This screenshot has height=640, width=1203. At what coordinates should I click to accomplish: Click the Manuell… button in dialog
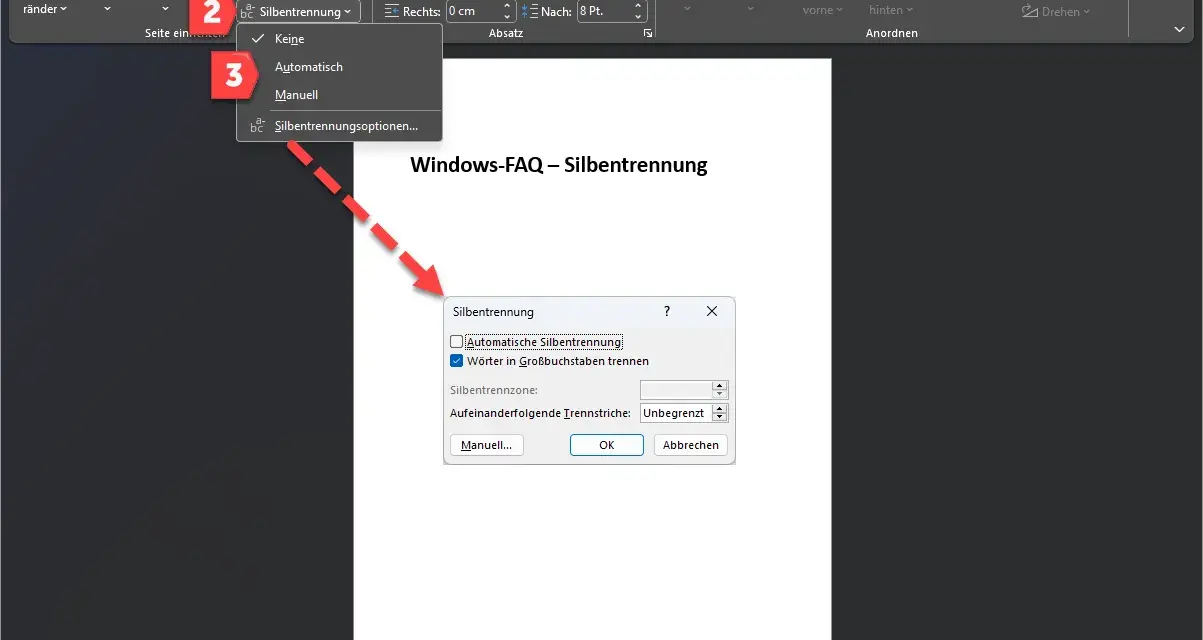click(487, 445)
